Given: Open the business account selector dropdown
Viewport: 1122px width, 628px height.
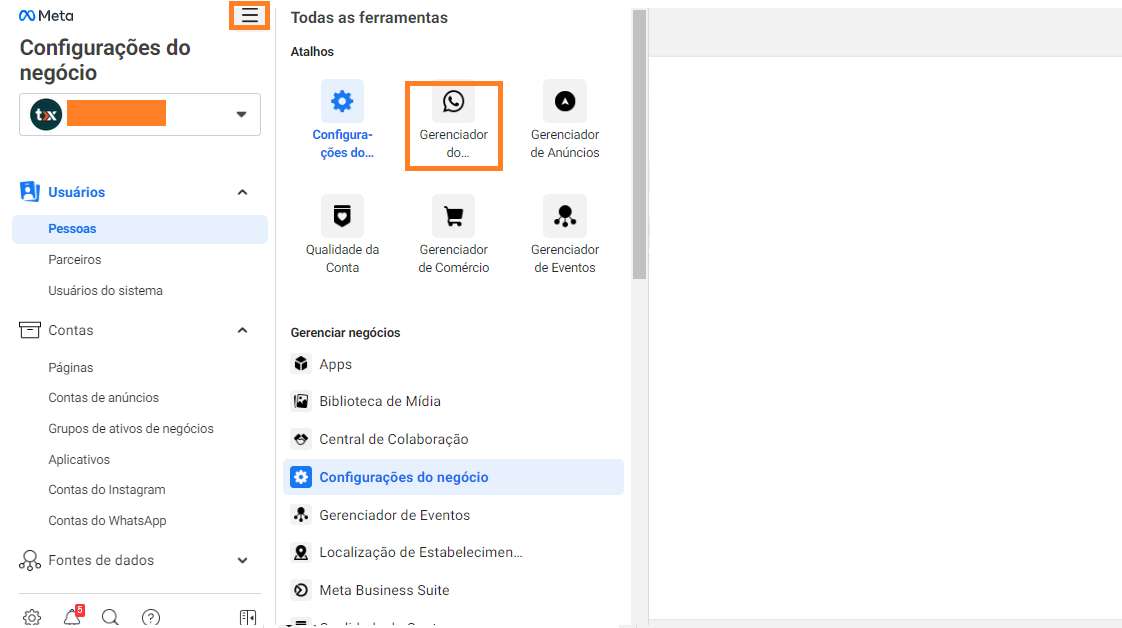Looking at the screenshot, I should tap(140, 114).
